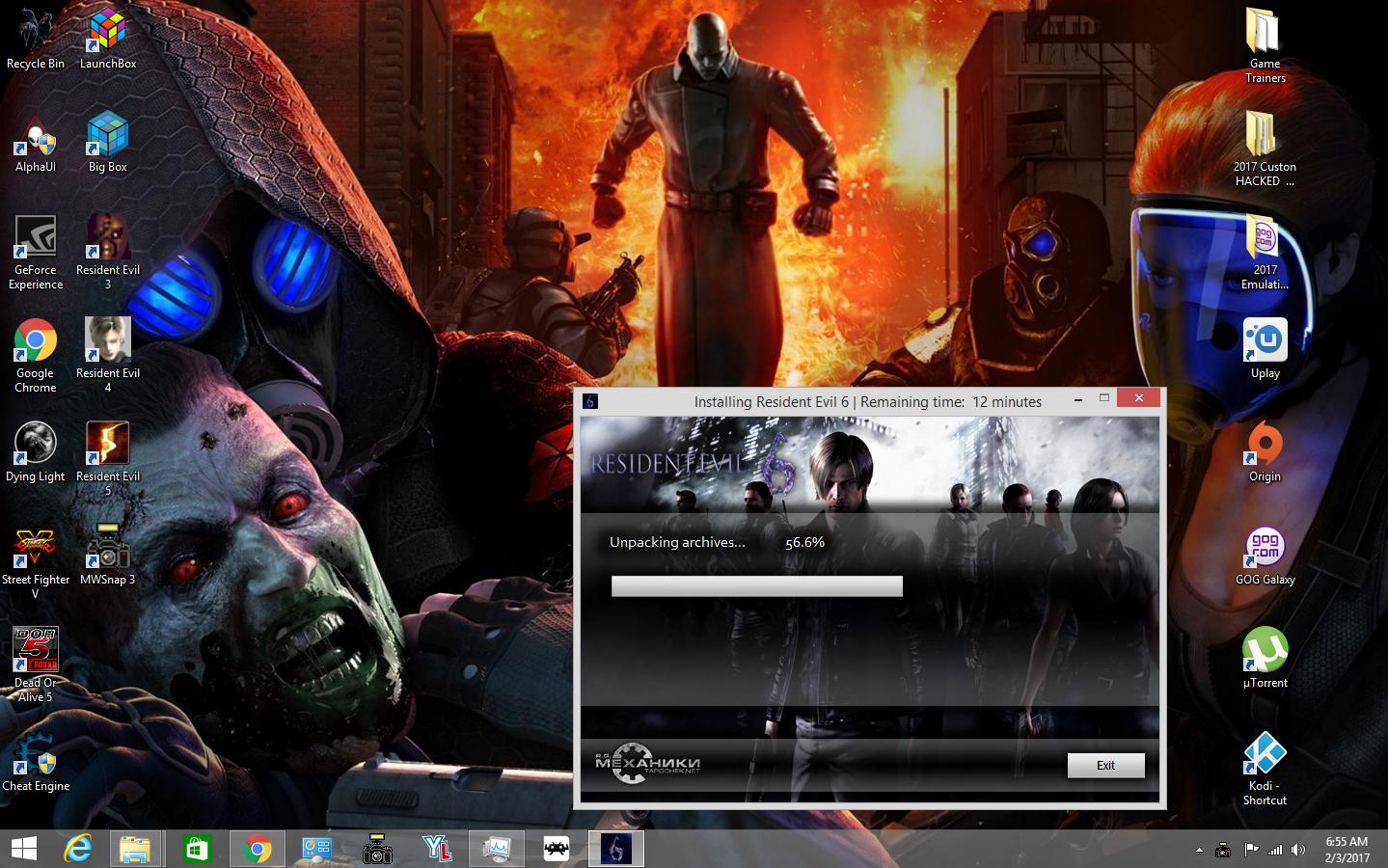
Task: Open the Windows Store from the taskbar
Action: coord(197,849)
